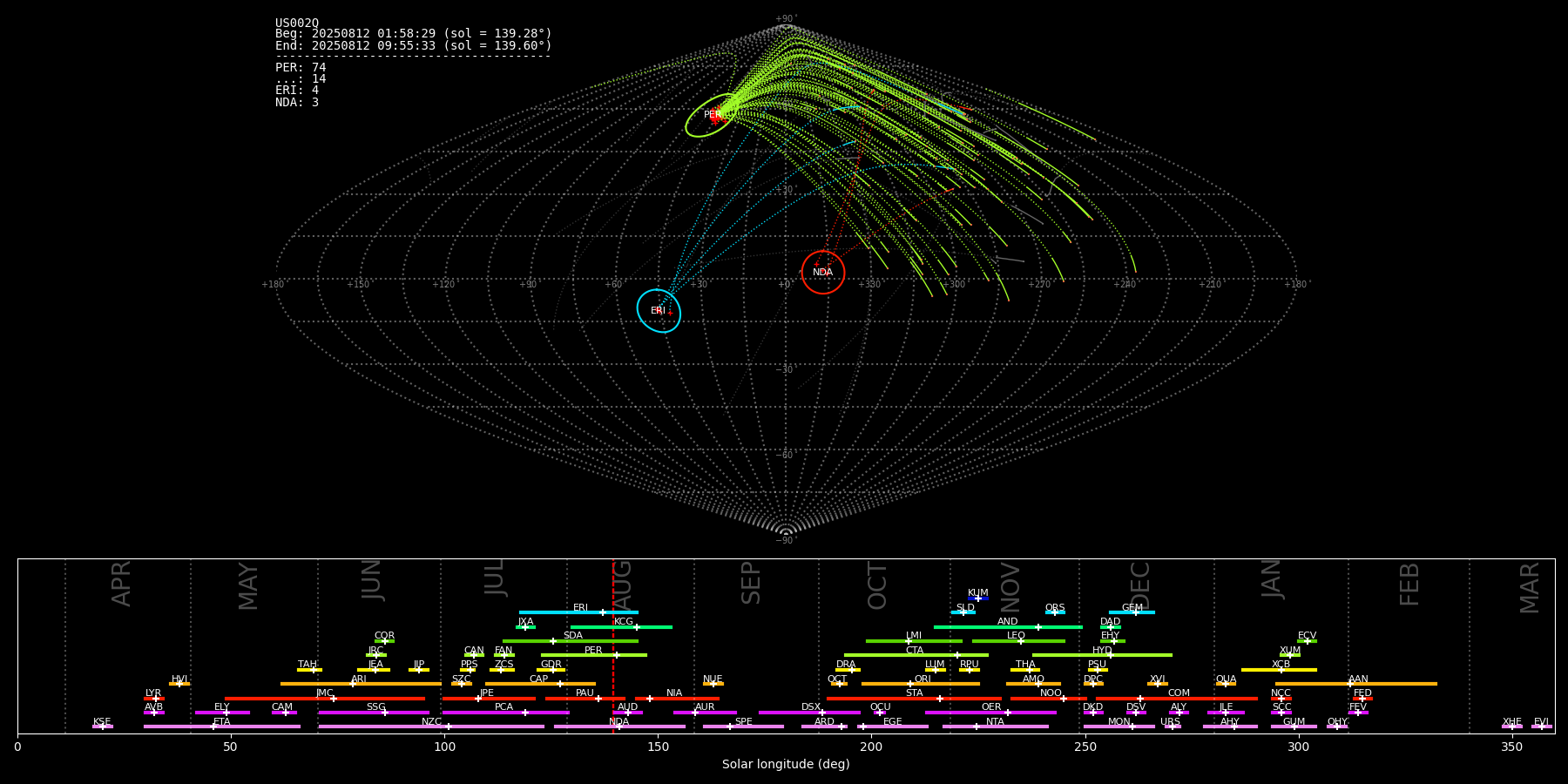Click the +90° label atop the sky map

click(x=786, y=19)
